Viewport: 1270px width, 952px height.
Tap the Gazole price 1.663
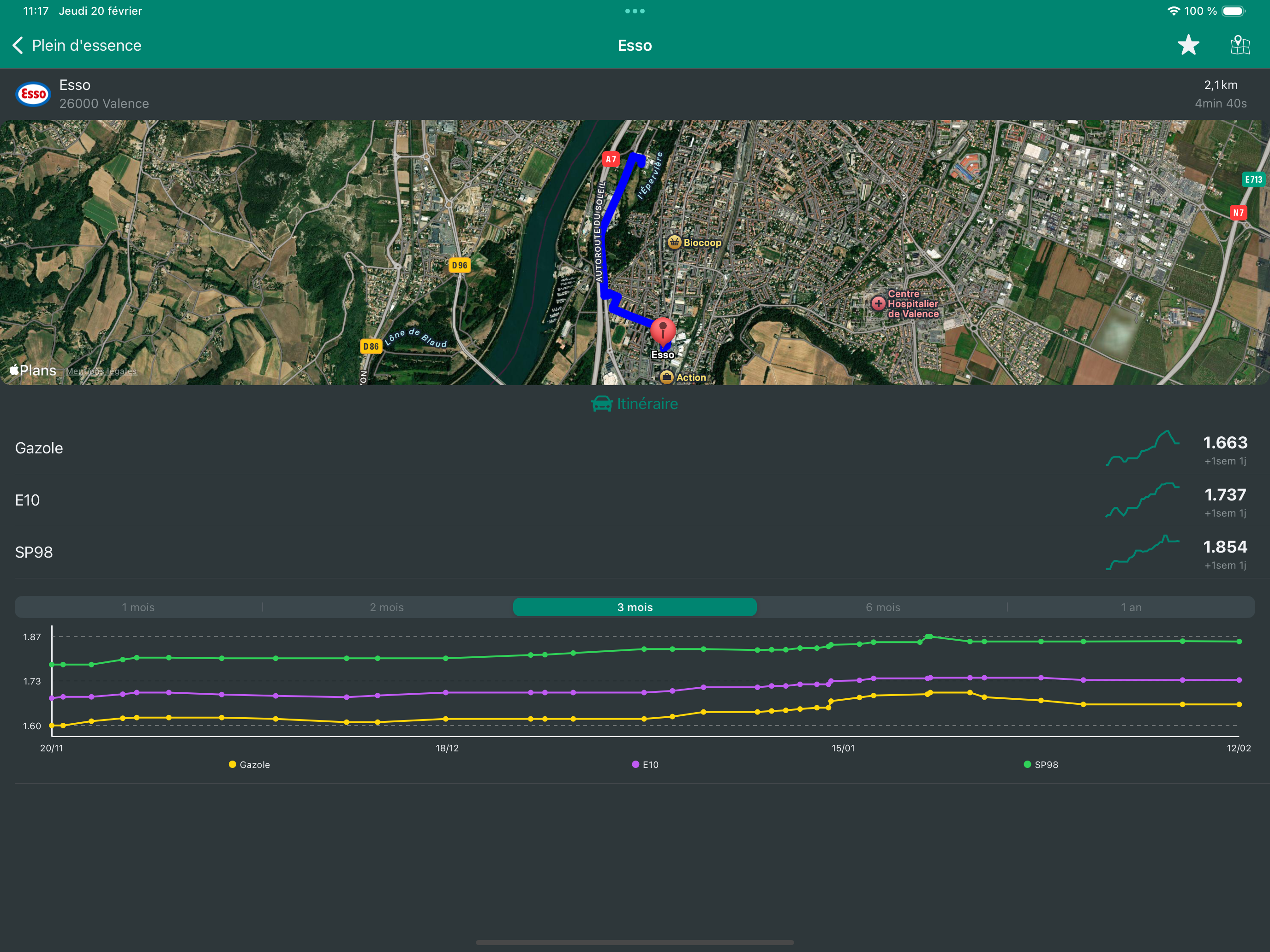[1225, 442]
